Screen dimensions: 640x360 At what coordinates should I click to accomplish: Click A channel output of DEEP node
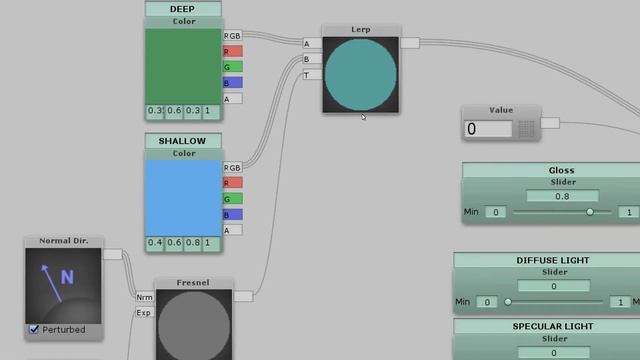click(x=232, y=99)
